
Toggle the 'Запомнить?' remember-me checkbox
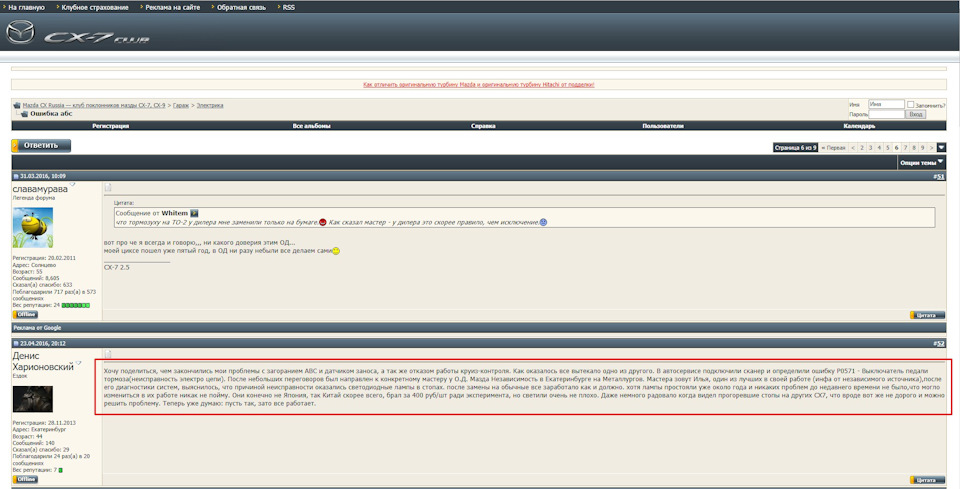(x=911, y=104)
